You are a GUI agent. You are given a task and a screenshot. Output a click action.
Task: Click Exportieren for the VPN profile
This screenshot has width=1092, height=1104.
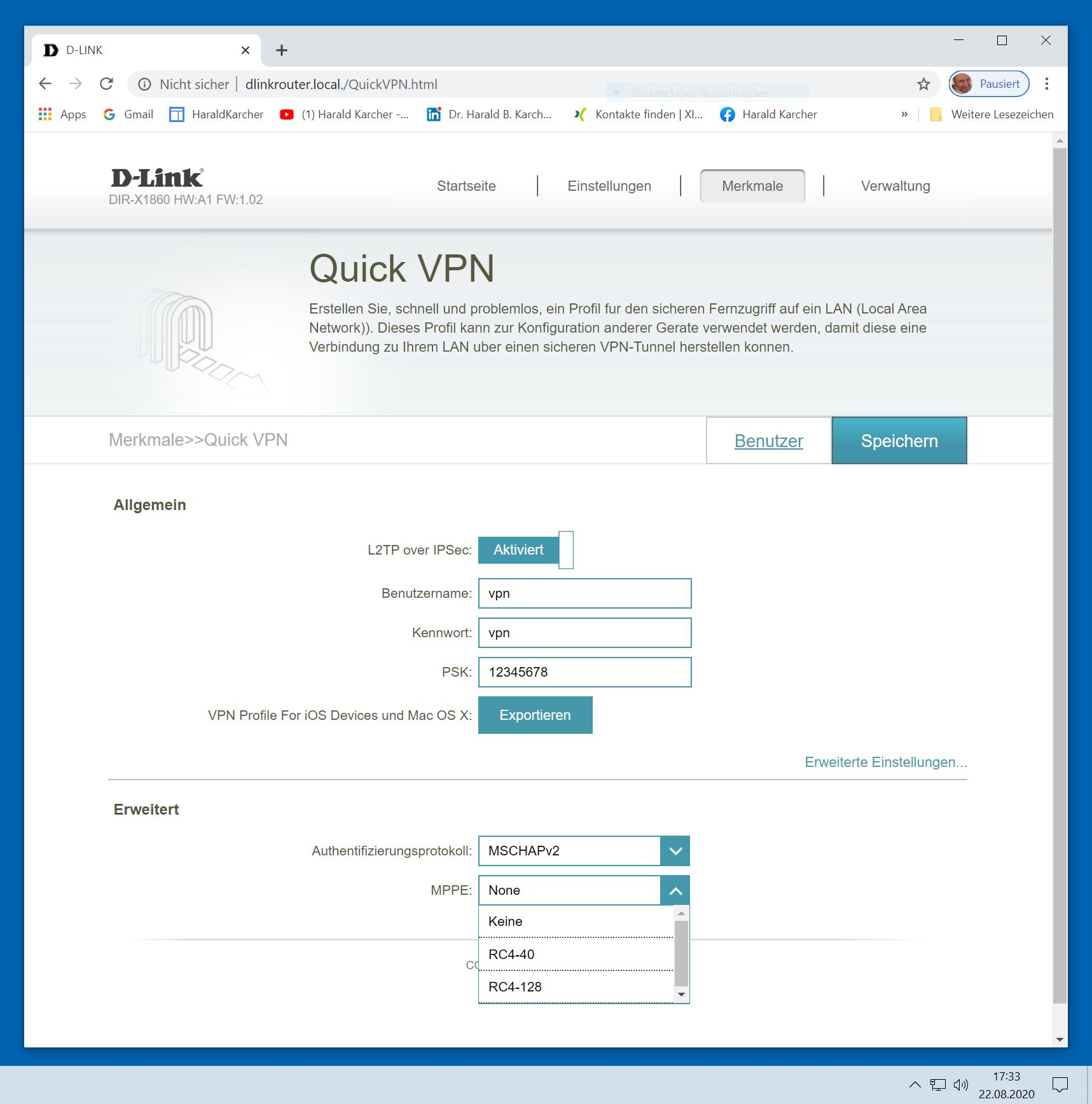pyautogui.click(x=536, y=715)
